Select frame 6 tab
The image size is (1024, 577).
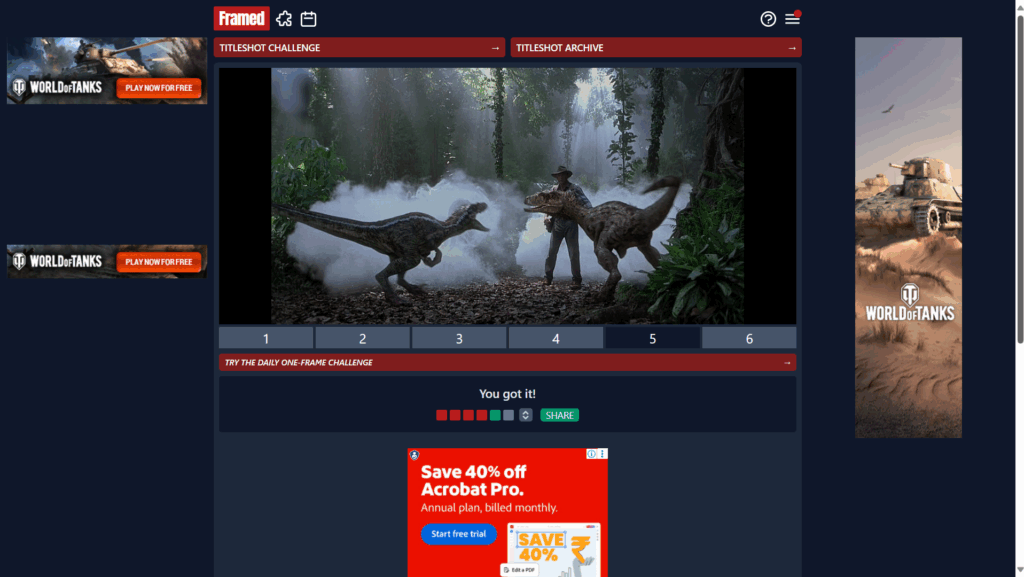[x=749, y=338]
